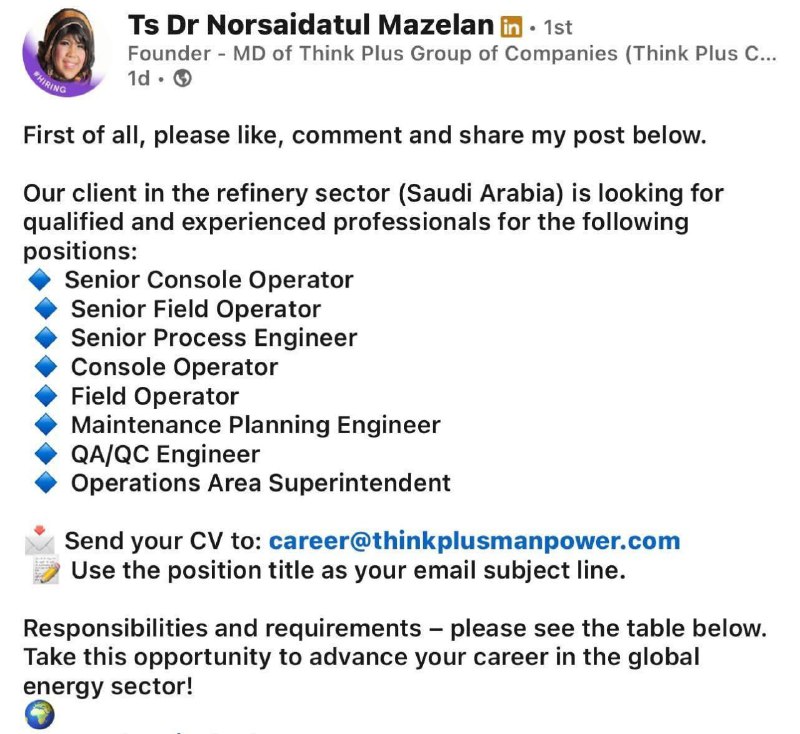Click the line about using position title as subject
Image resolution: width=800 pixels, height=734 pixels.
click(x=348, y=570)
